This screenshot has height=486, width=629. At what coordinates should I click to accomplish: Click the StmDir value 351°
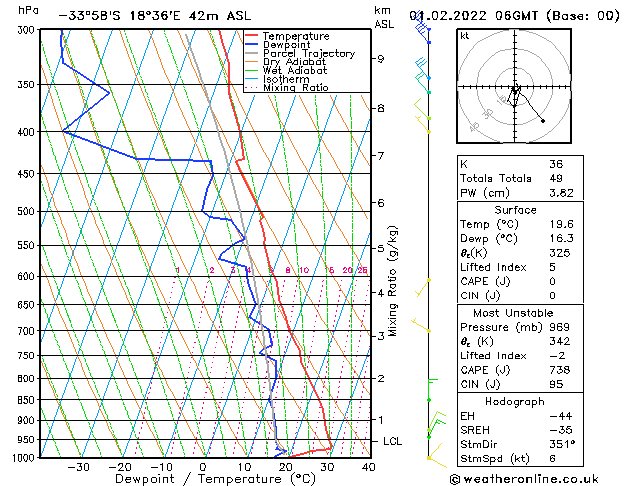tap(562, 444)
